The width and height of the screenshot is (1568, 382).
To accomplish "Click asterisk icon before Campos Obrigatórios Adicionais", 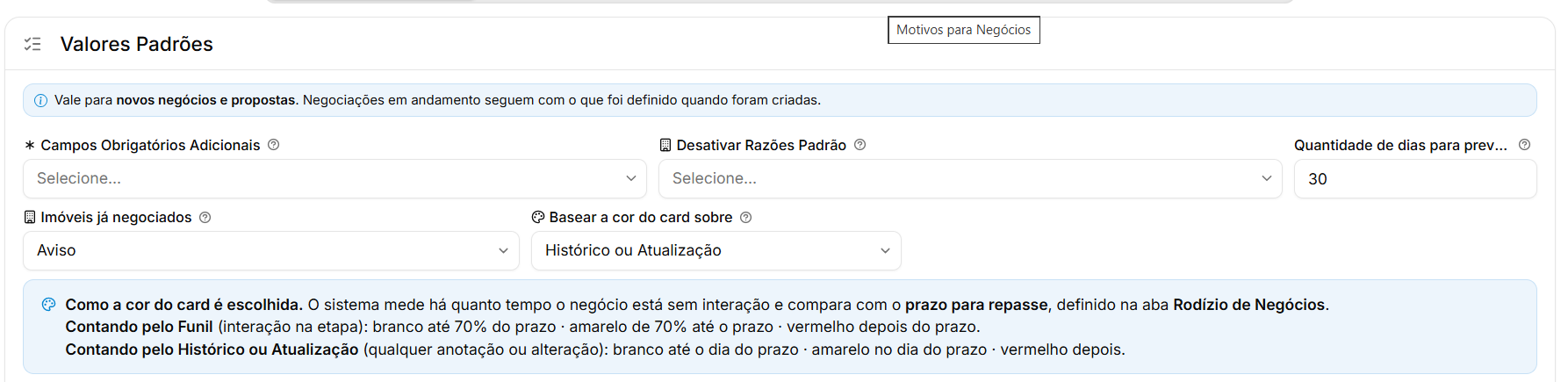I will pos(30,145).
